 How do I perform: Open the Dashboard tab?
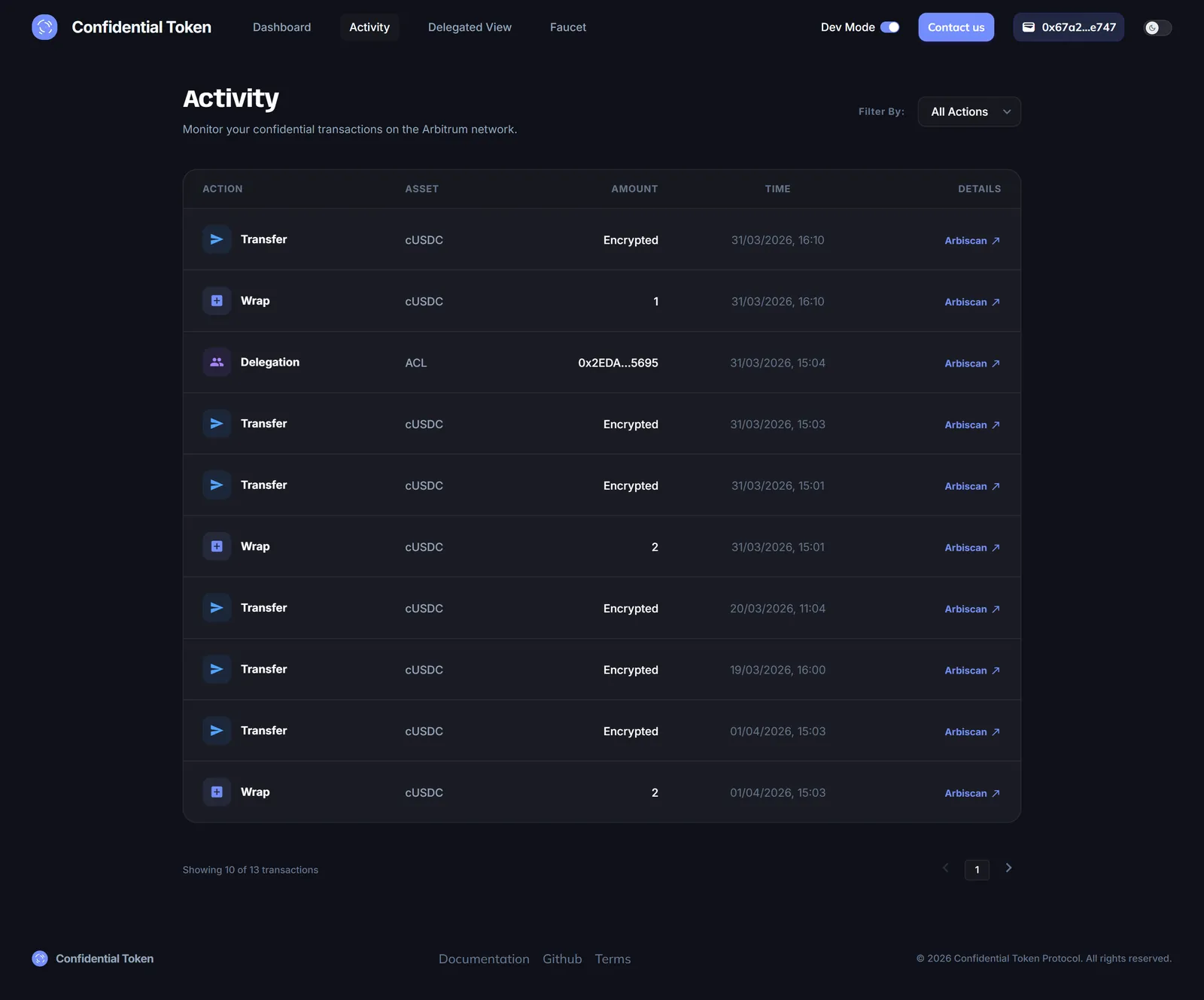pos(282,27)
